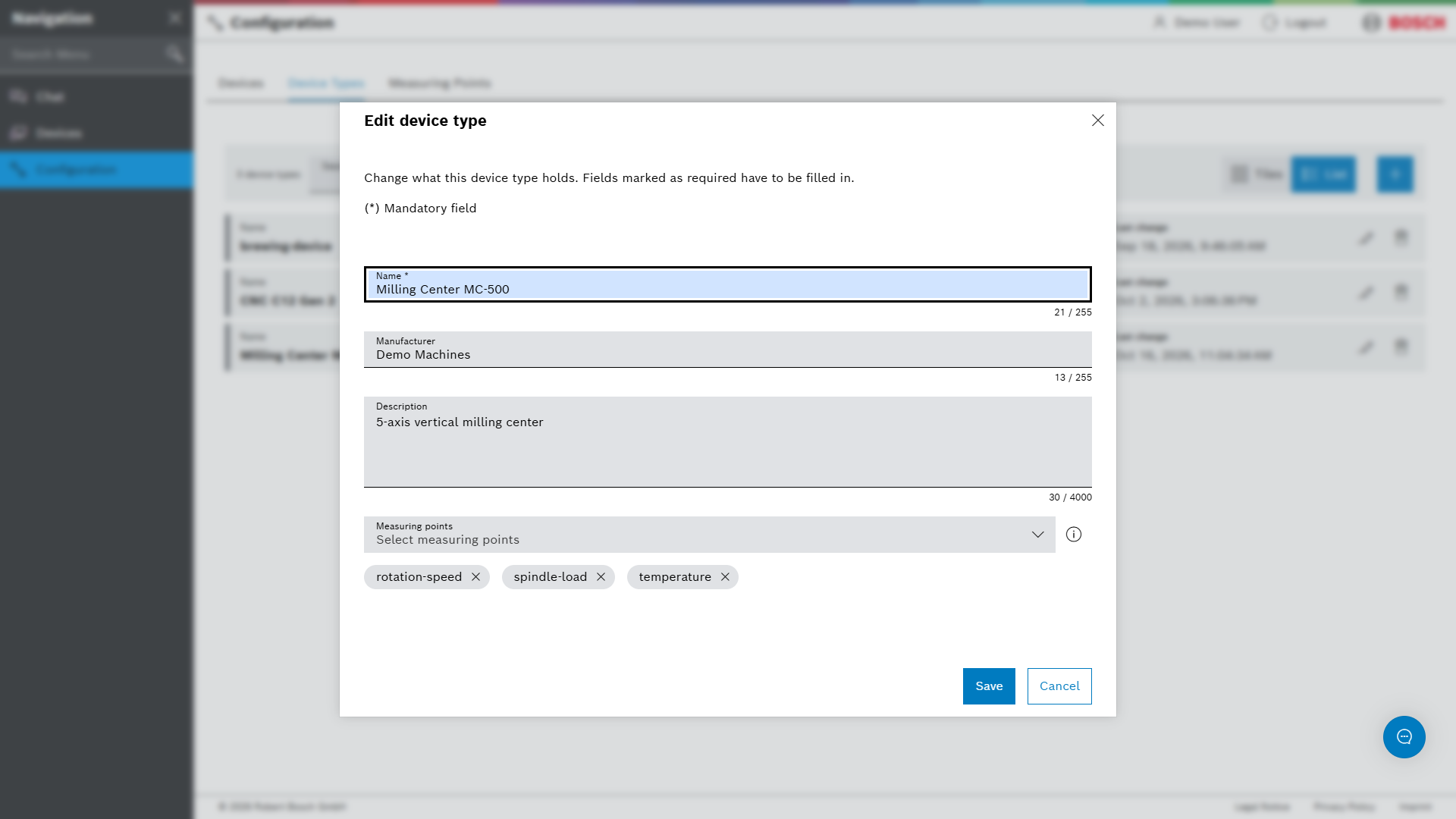
Task: Switch to Tiles view
Action: click(x=1257, y=174)
